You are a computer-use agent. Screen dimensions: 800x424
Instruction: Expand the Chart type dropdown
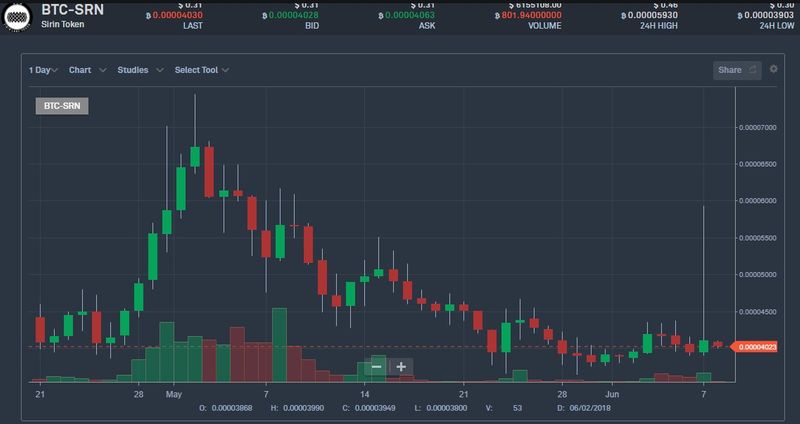(x=86, y=70)
